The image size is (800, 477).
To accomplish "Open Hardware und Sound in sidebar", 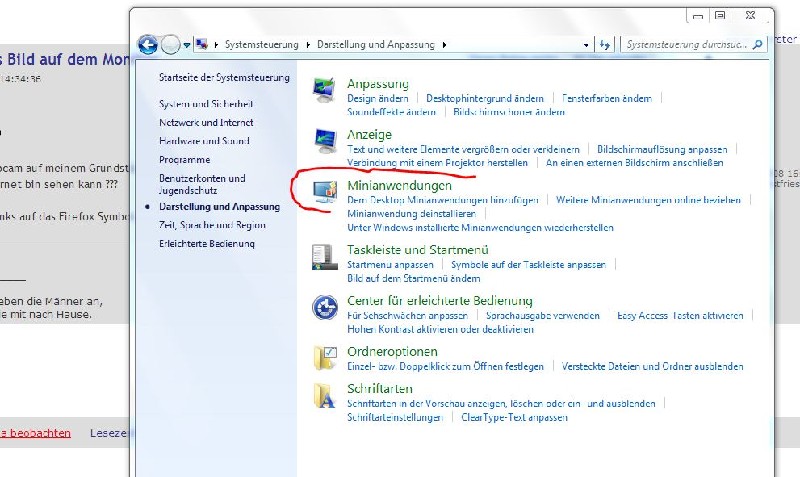I will pyautogui.click(x=204, y=141).
